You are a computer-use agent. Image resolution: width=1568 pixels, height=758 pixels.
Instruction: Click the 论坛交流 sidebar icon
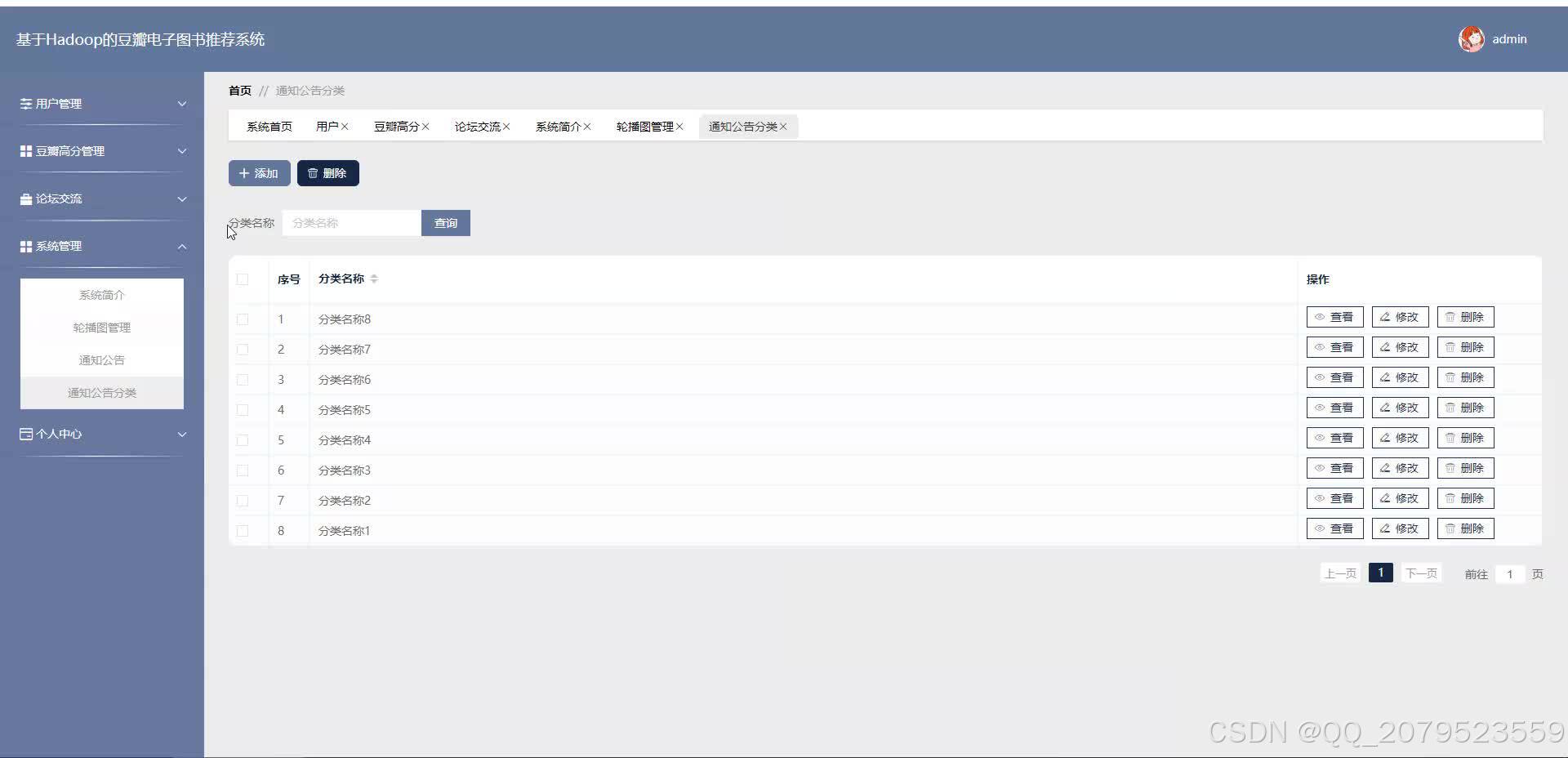(x=25, y=198)
